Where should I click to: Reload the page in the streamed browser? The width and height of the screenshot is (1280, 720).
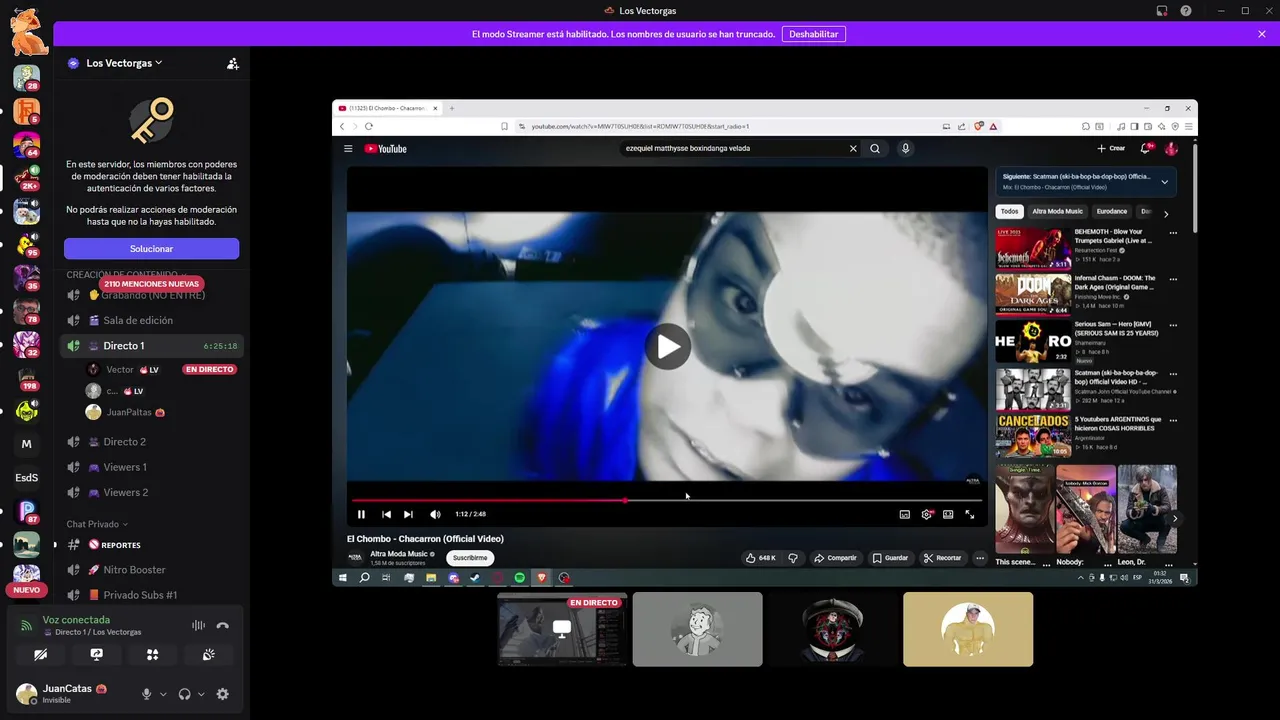pos(369,126)
